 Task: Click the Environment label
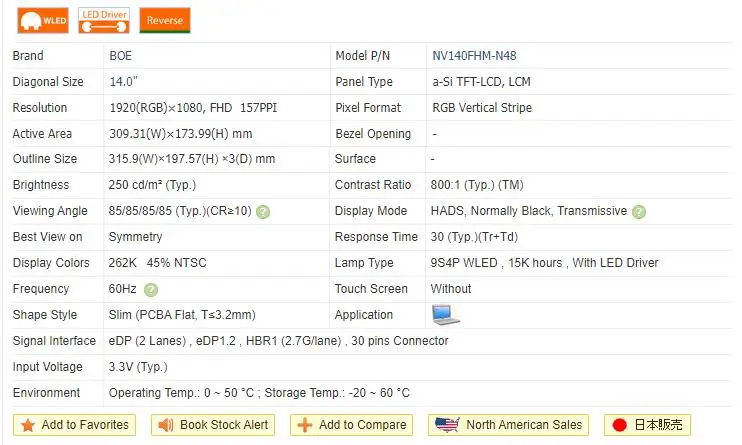click(x=46, y=393)
